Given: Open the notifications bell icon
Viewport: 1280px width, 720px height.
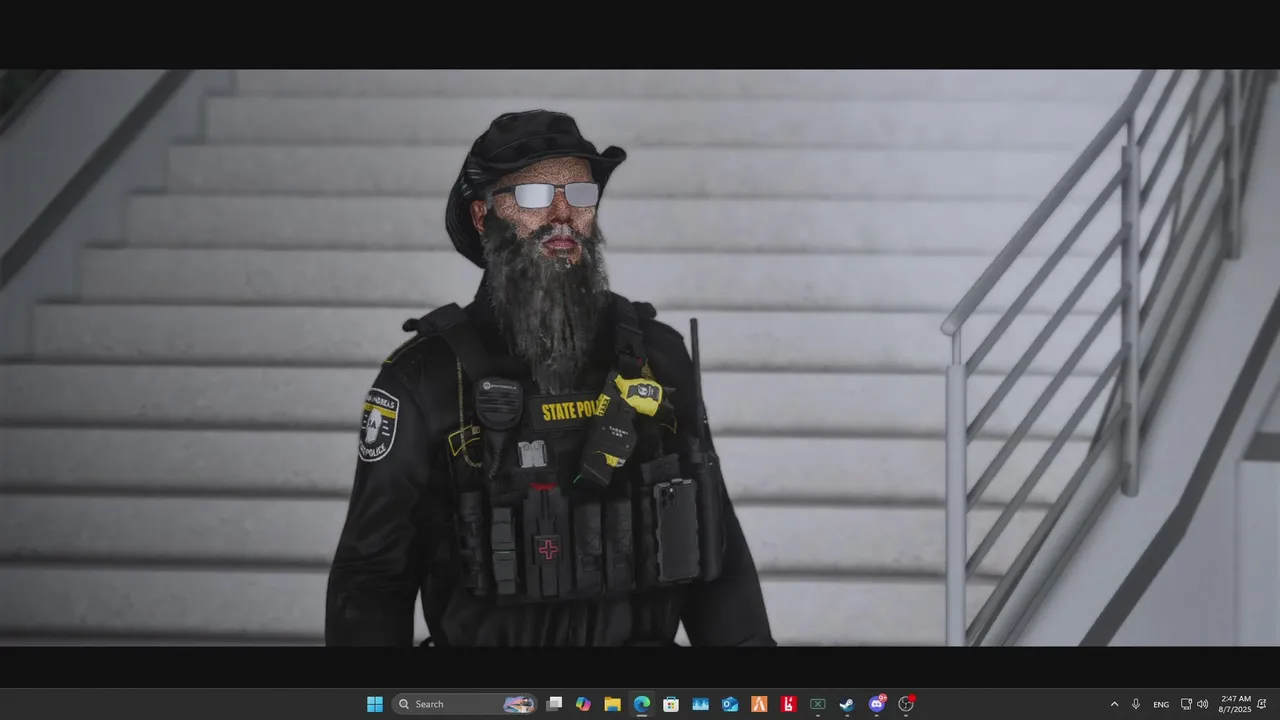Looking at the screenshot, I should click(x=1262, y=704).
